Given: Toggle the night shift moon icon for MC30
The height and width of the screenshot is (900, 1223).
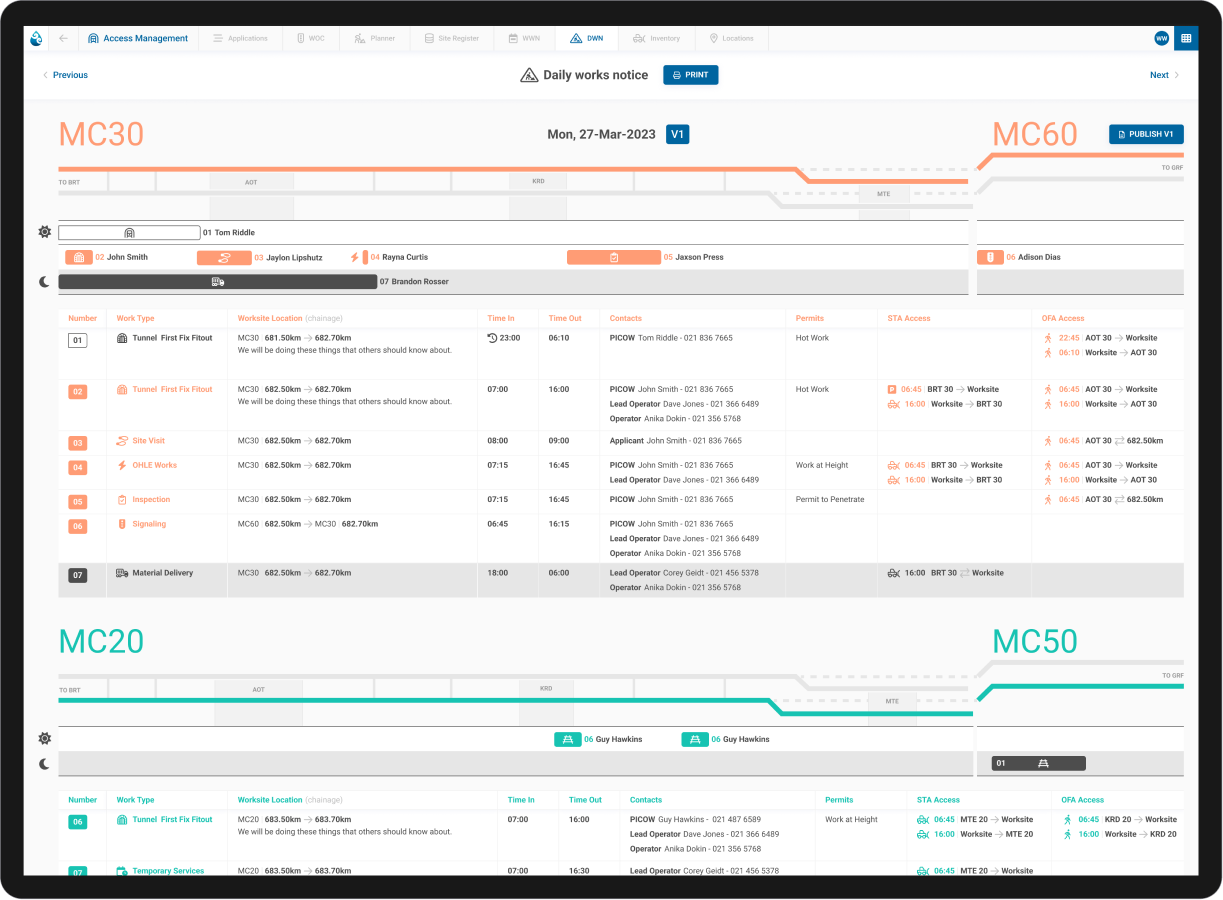Looking at the screenshot, I should coord(44,282).
